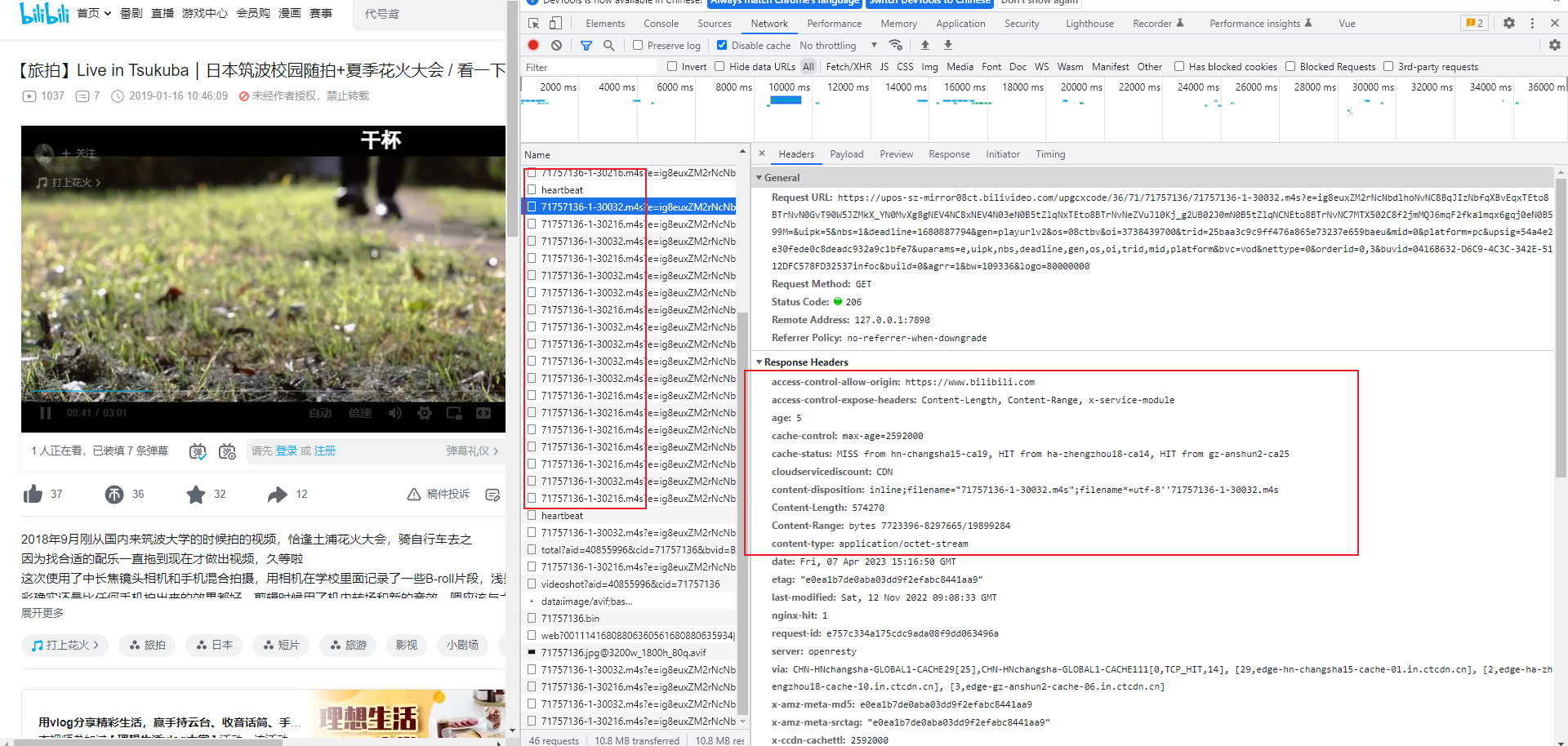This screenshot has width=1568, height=746.
Task: Uncheck Disable cache checkbox
Action: pos(722,45)
